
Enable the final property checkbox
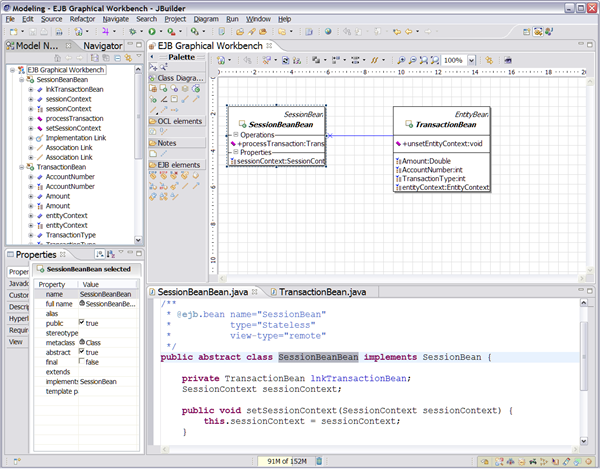(x=83, y=362)
